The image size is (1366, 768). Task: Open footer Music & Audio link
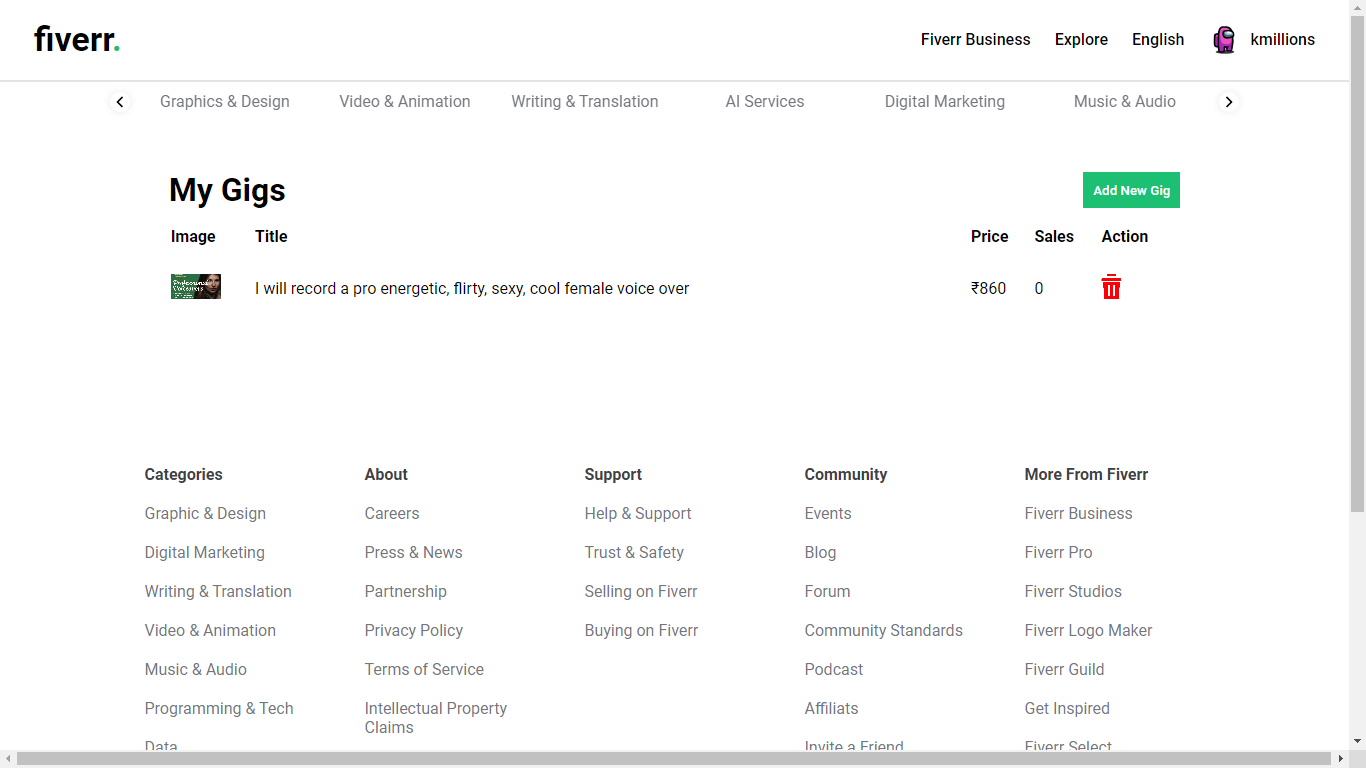pyautogui.click(x=196, y=669)
